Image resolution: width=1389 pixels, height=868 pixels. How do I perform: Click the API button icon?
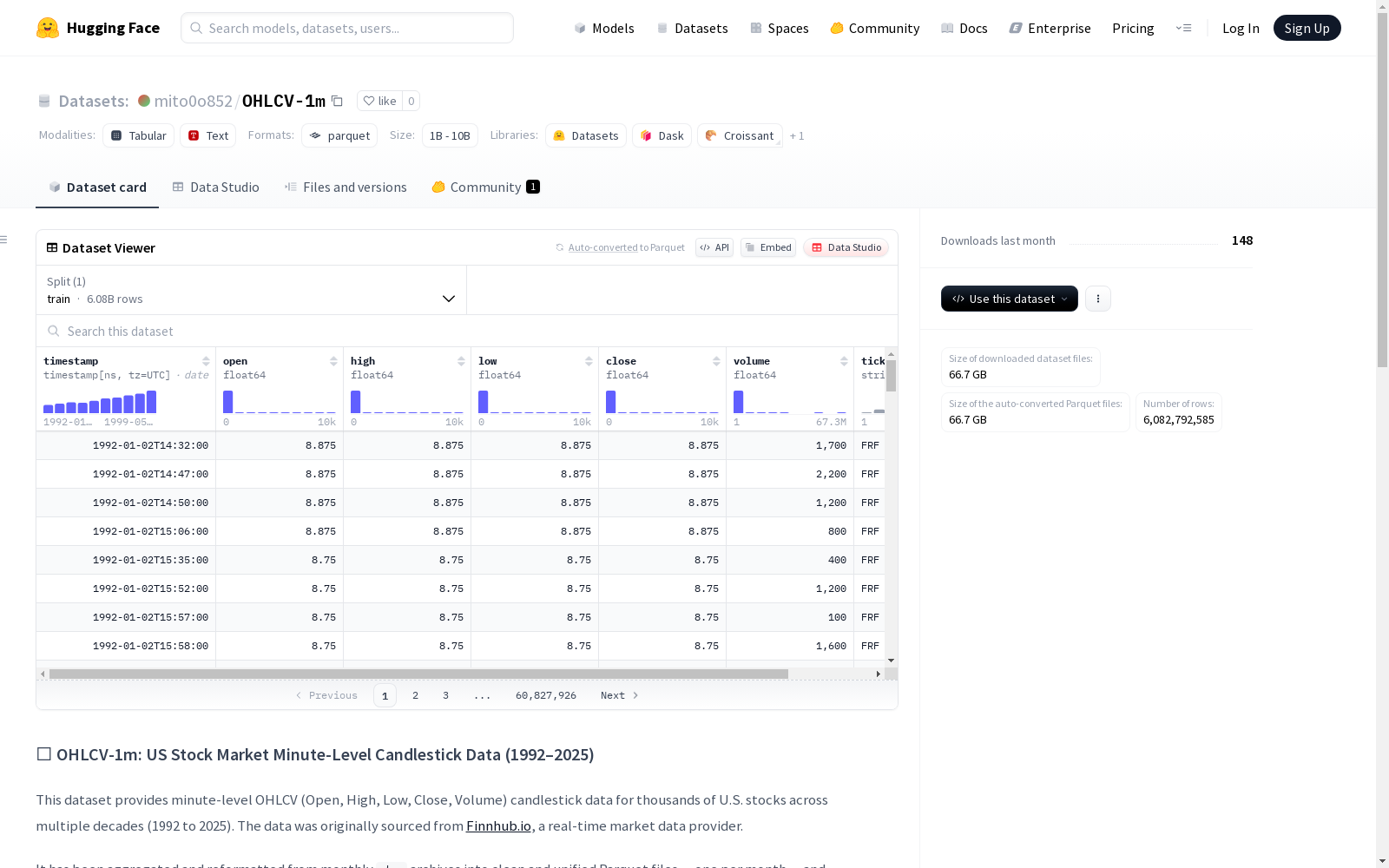tap(714, 247)
